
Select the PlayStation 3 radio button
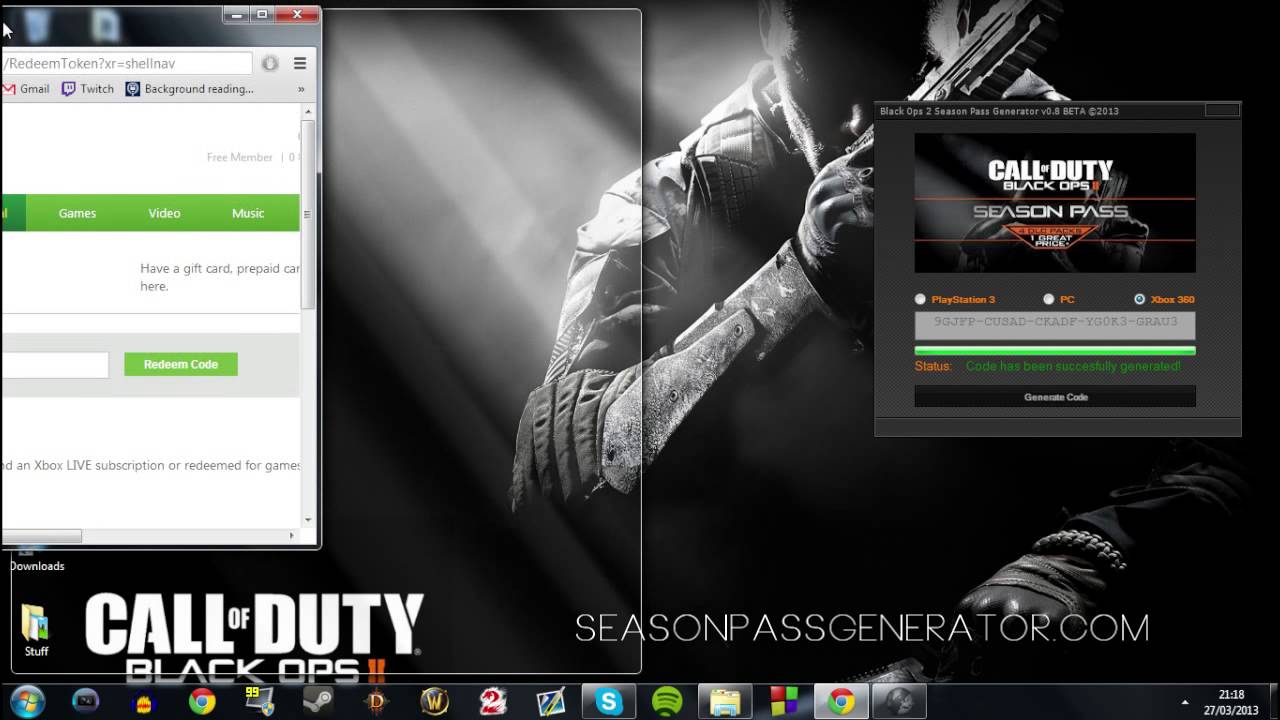pos(920,299)
